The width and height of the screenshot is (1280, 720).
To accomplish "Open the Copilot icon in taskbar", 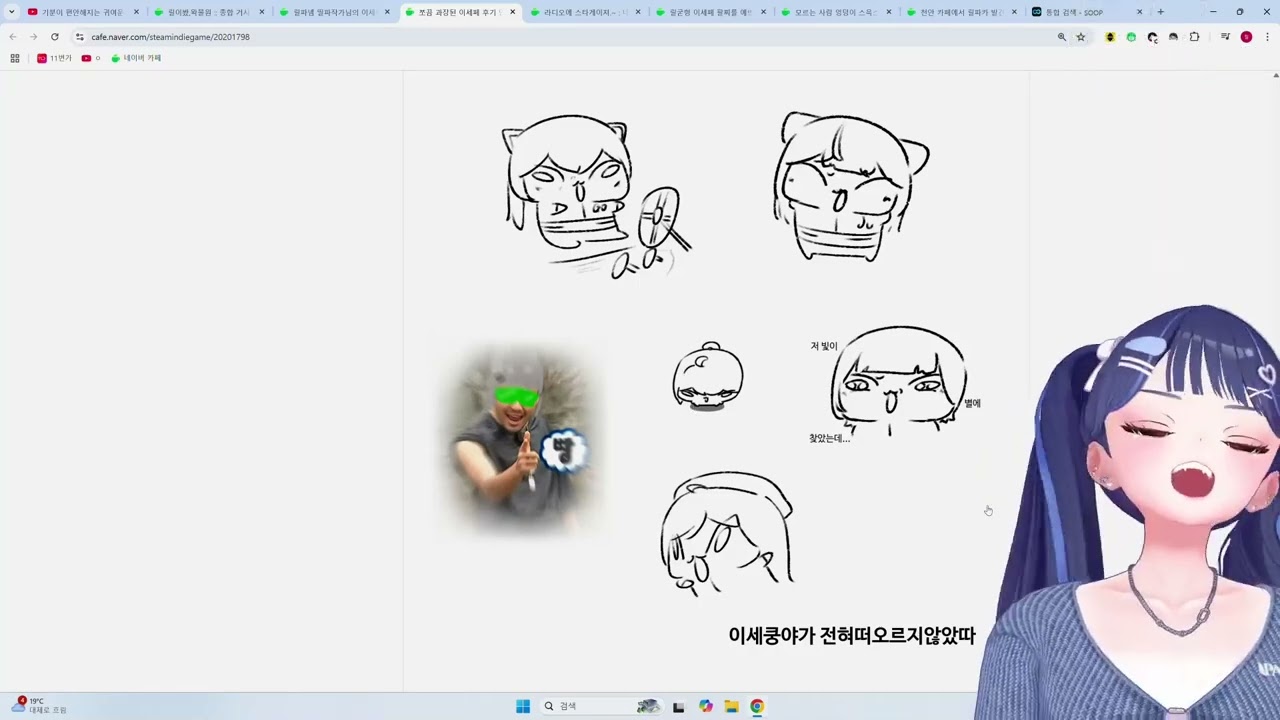I will click(706, 706).
